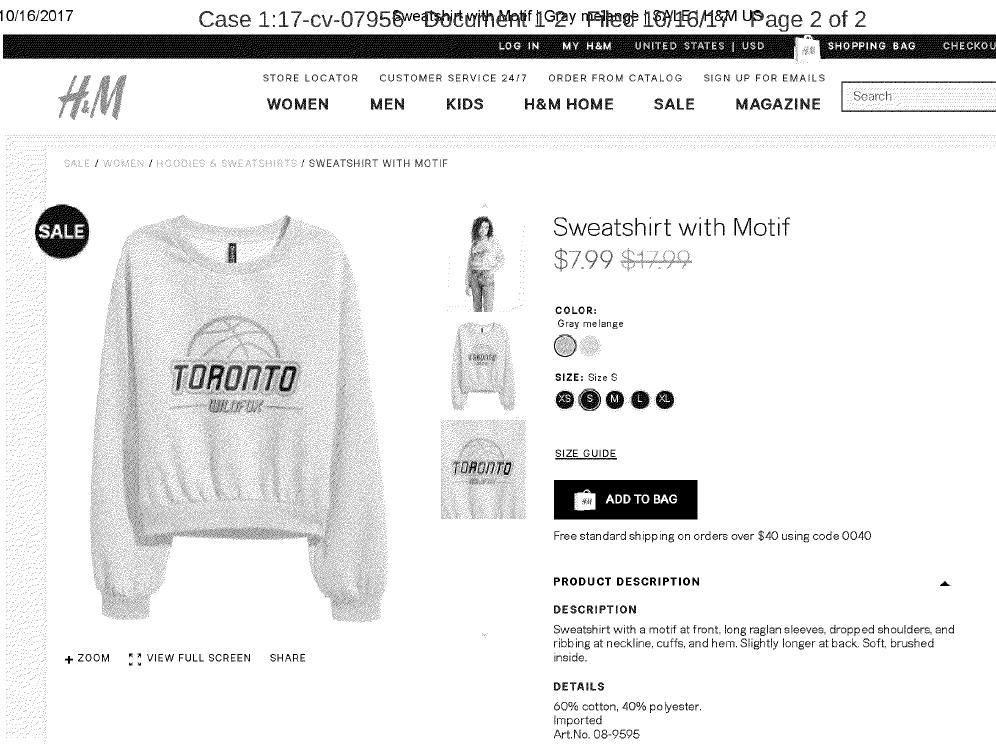996x744 pixels.
Task: Collapse the Product Description section arrow
Action: tap(945, 583)
